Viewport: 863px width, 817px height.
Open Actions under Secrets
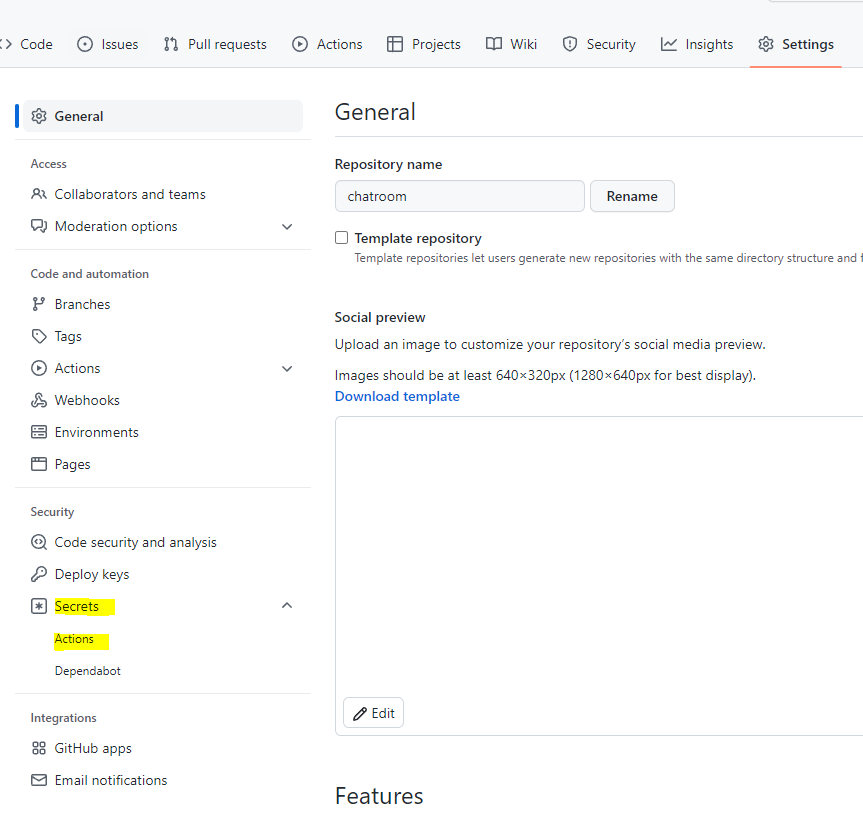click(74, 639)
